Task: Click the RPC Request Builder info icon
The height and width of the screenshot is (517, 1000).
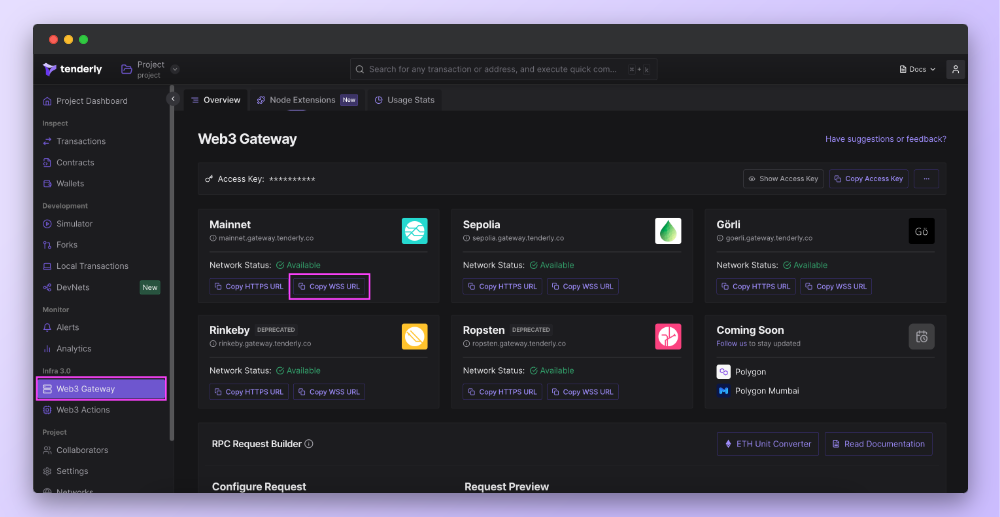Action: pyautogui.click(x=309, y=444)
